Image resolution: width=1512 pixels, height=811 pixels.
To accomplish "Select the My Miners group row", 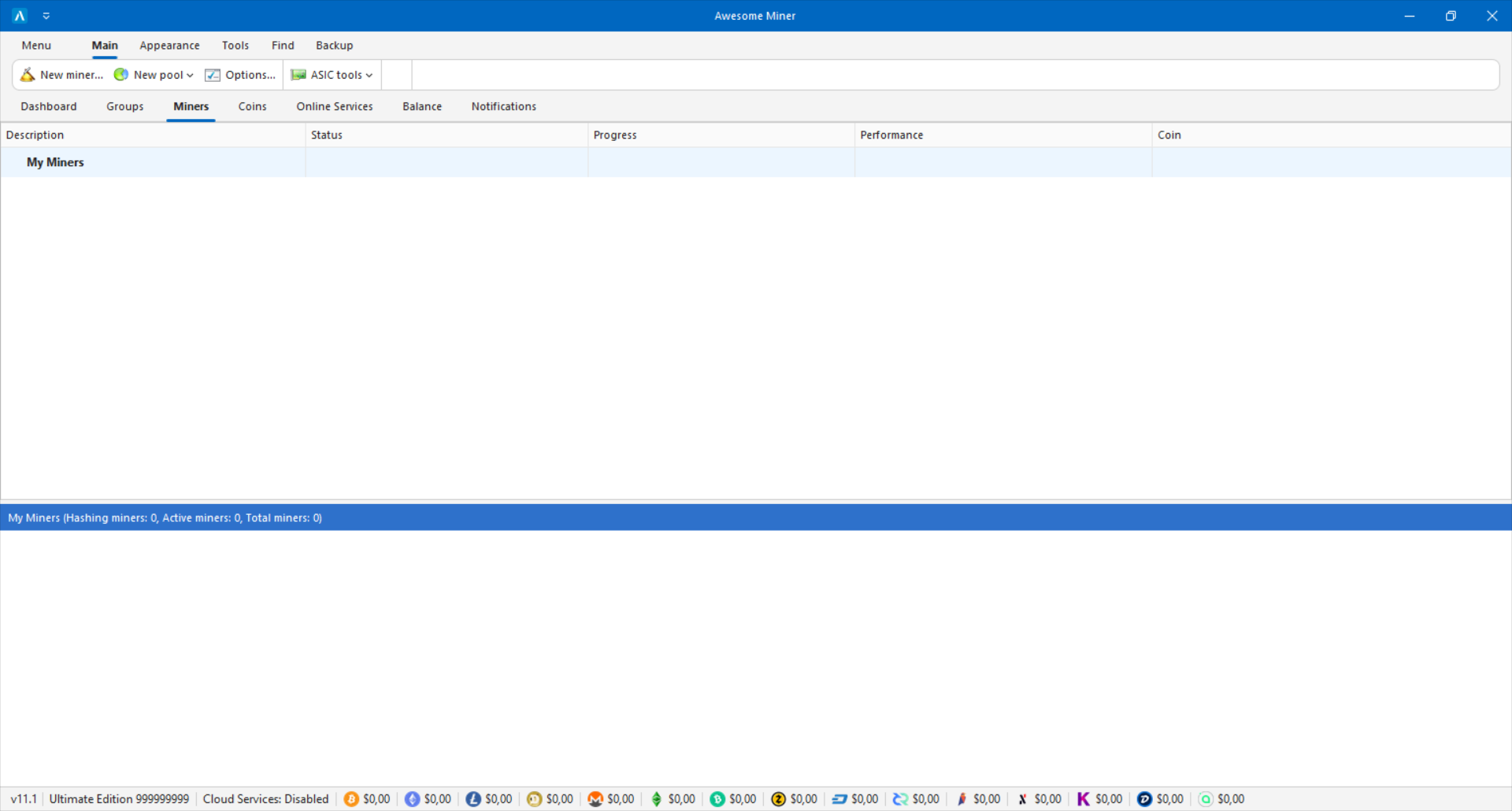I will 756,162.
